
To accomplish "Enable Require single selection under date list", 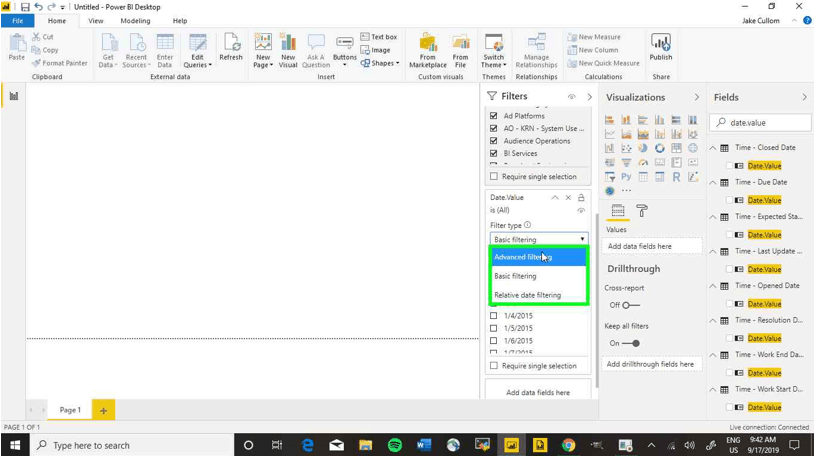I will (x=494, y=365).
